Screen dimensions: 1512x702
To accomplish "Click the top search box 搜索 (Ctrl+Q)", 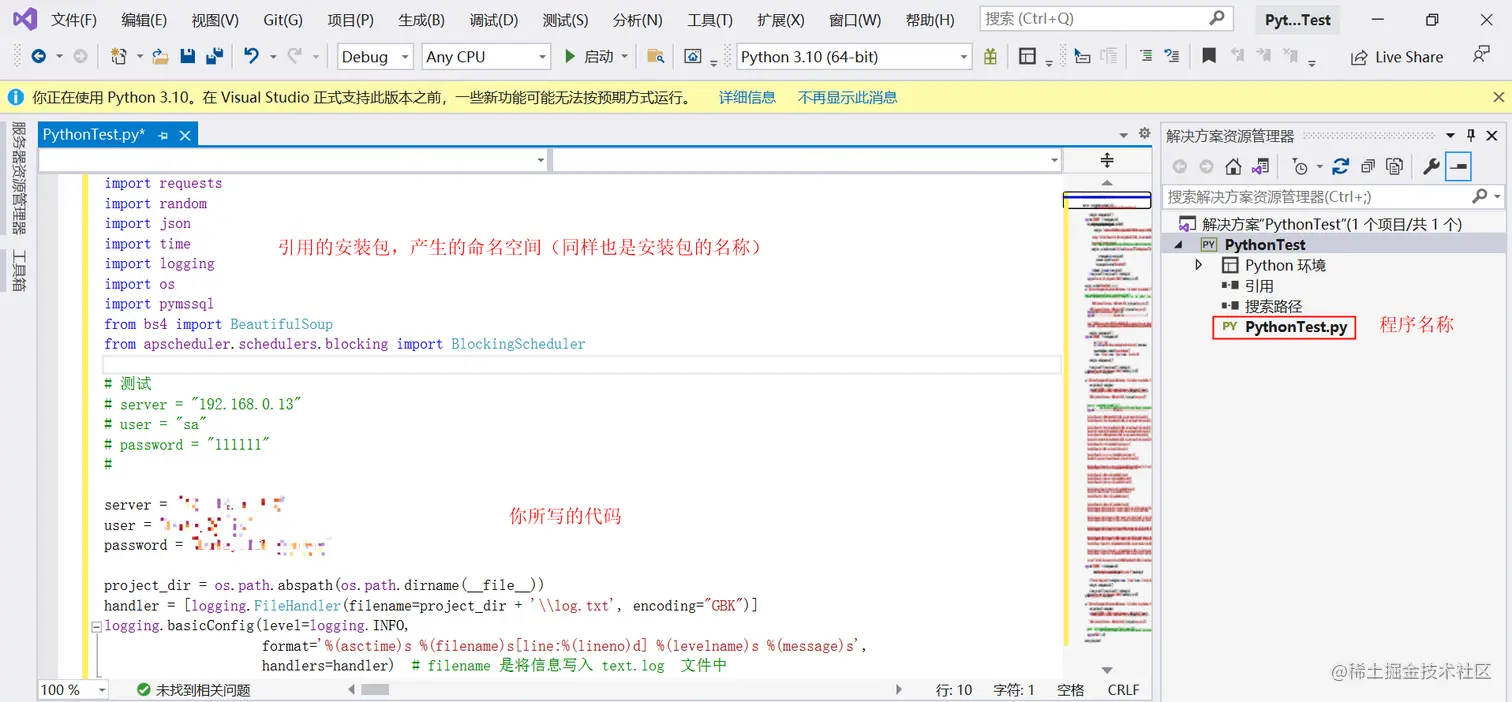I will [x=1104, y=18].
